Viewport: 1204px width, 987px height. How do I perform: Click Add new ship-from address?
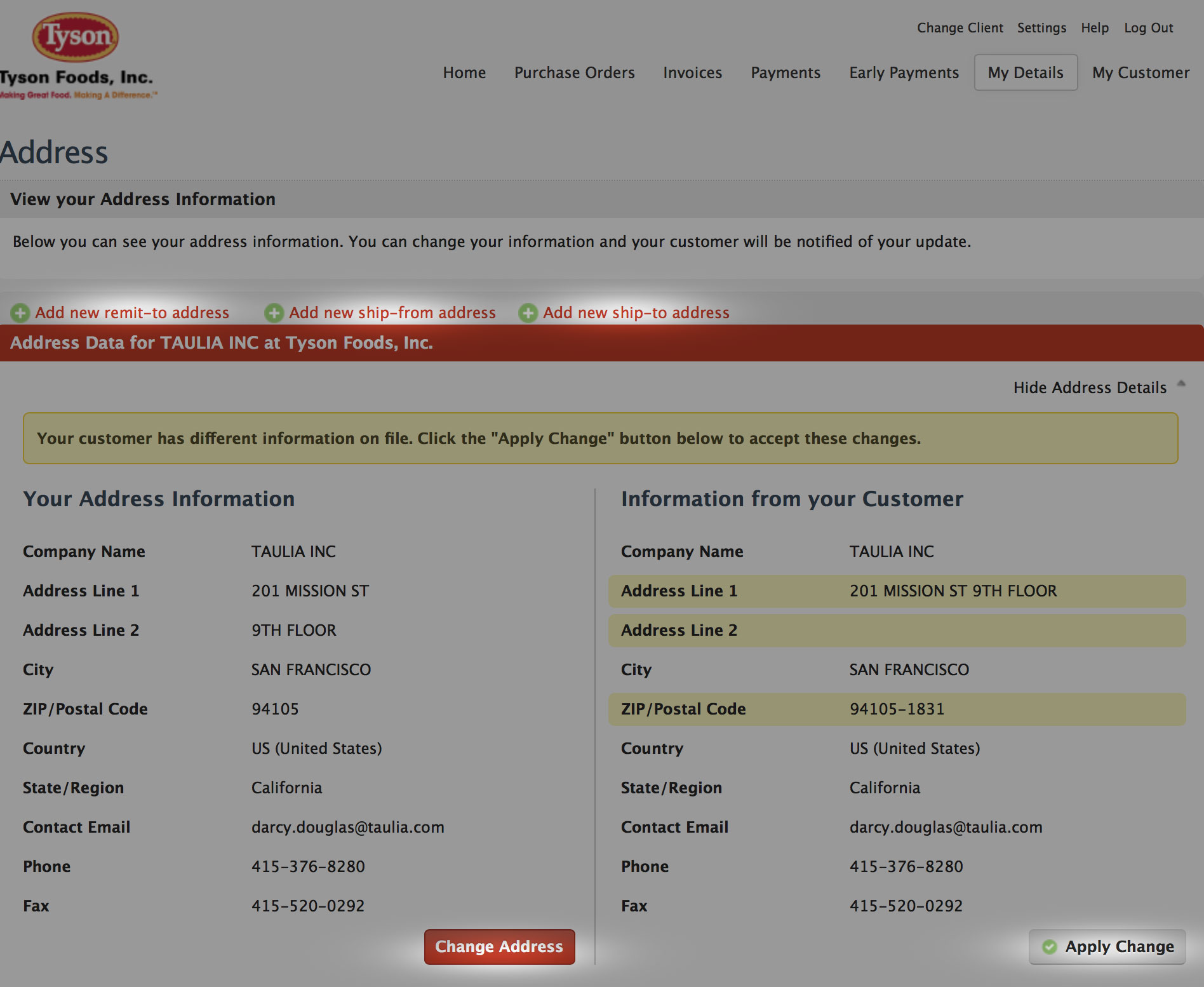[392, 312]
